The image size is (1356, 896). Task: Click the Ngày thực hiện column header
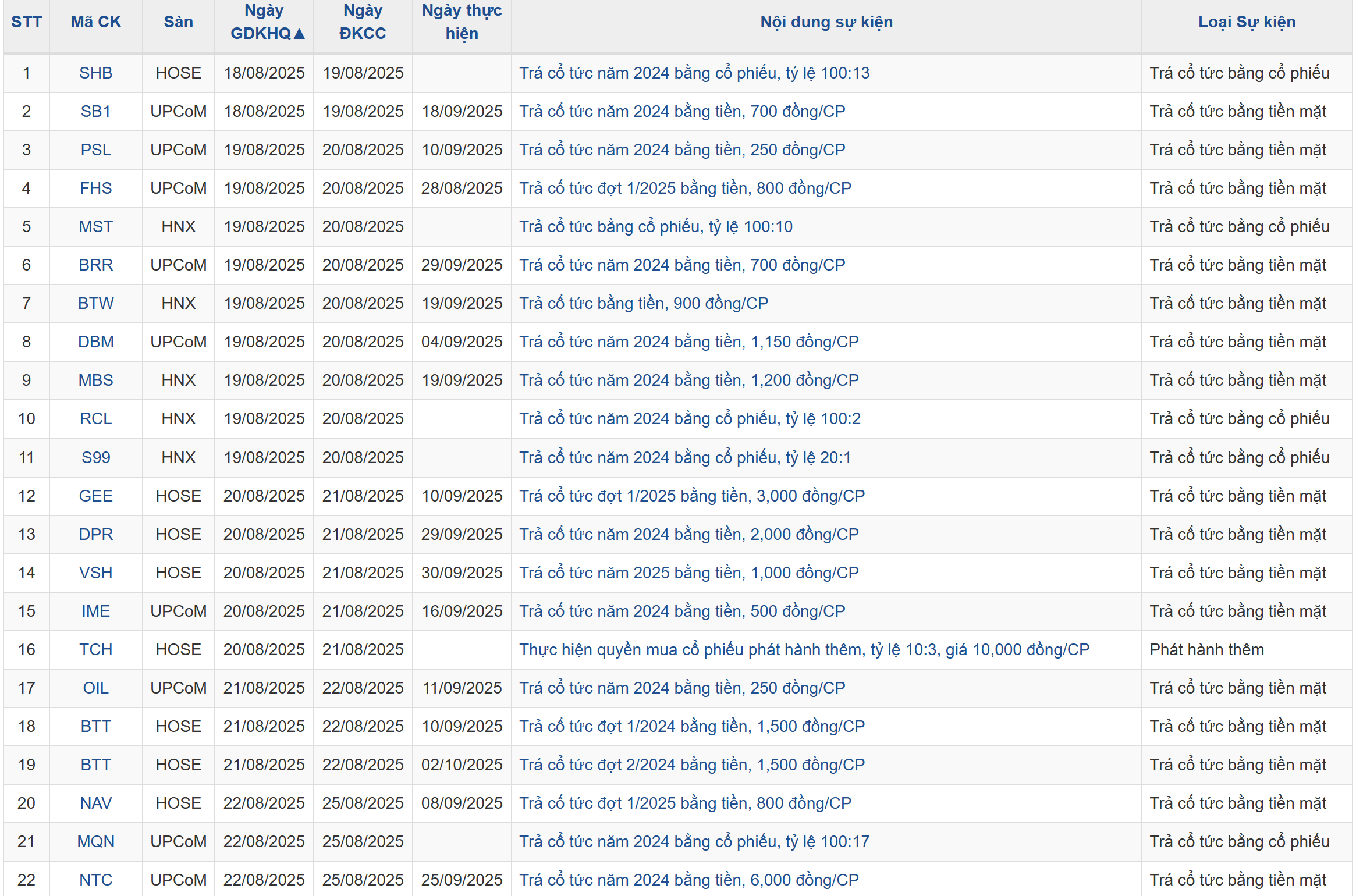pyautogui.click(x=462, y=22)
